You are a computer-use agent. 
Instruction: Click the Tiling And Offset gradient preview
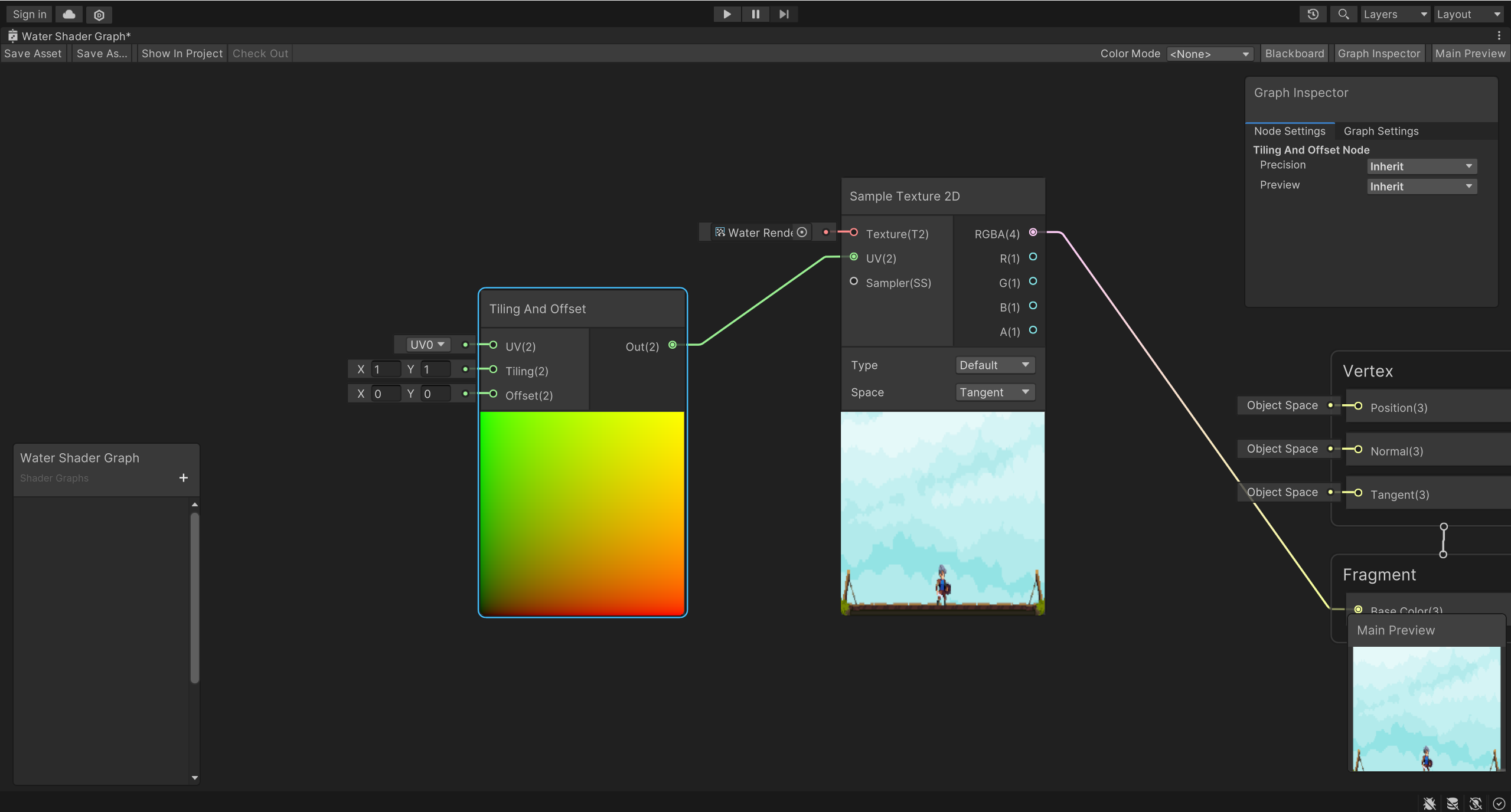point(582,513)
